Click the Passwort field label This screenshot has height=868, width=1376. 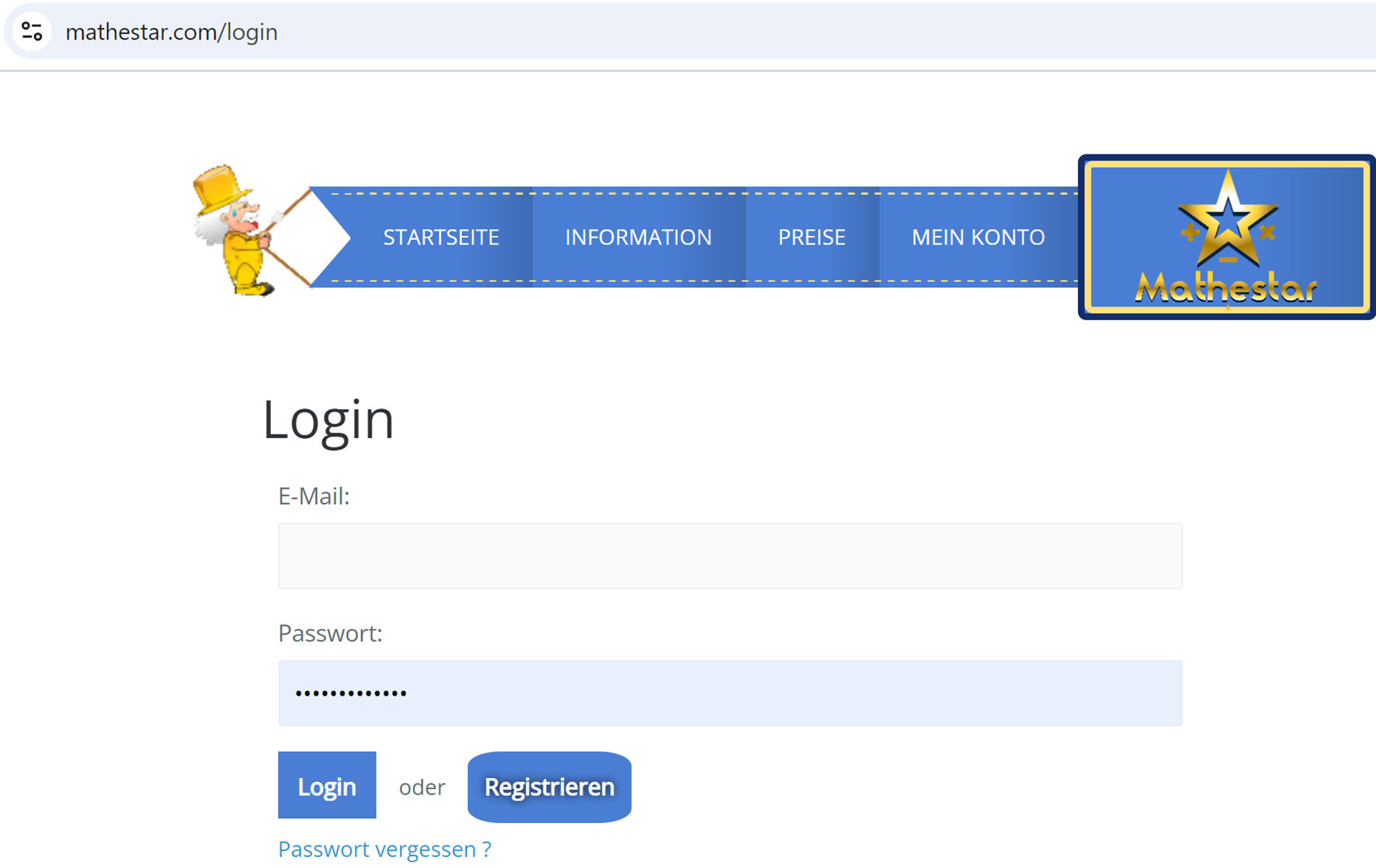(330, 634)
